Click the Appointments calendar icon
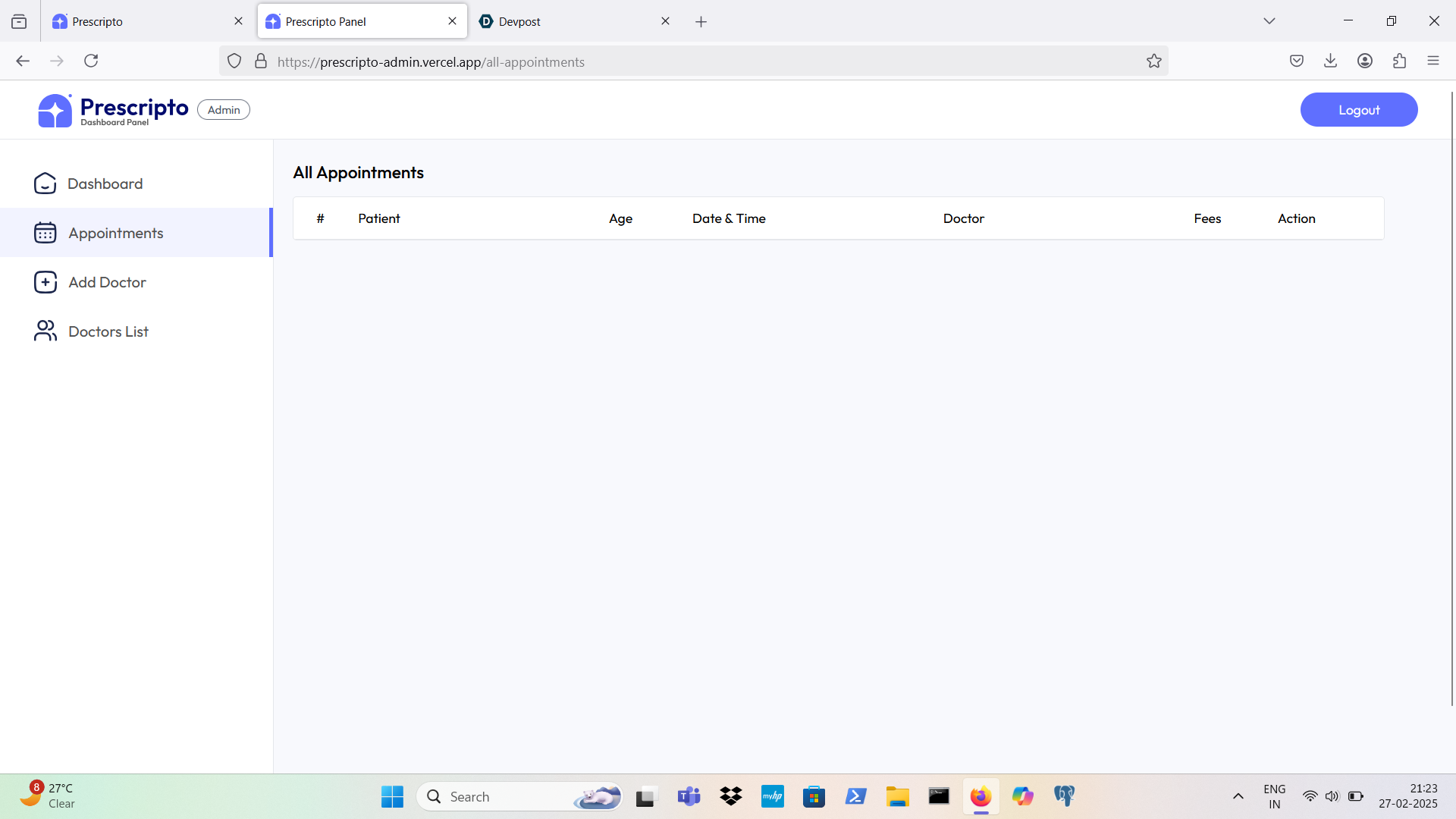The height and width of the screenshot is (819, 1456). coord(45,233)
